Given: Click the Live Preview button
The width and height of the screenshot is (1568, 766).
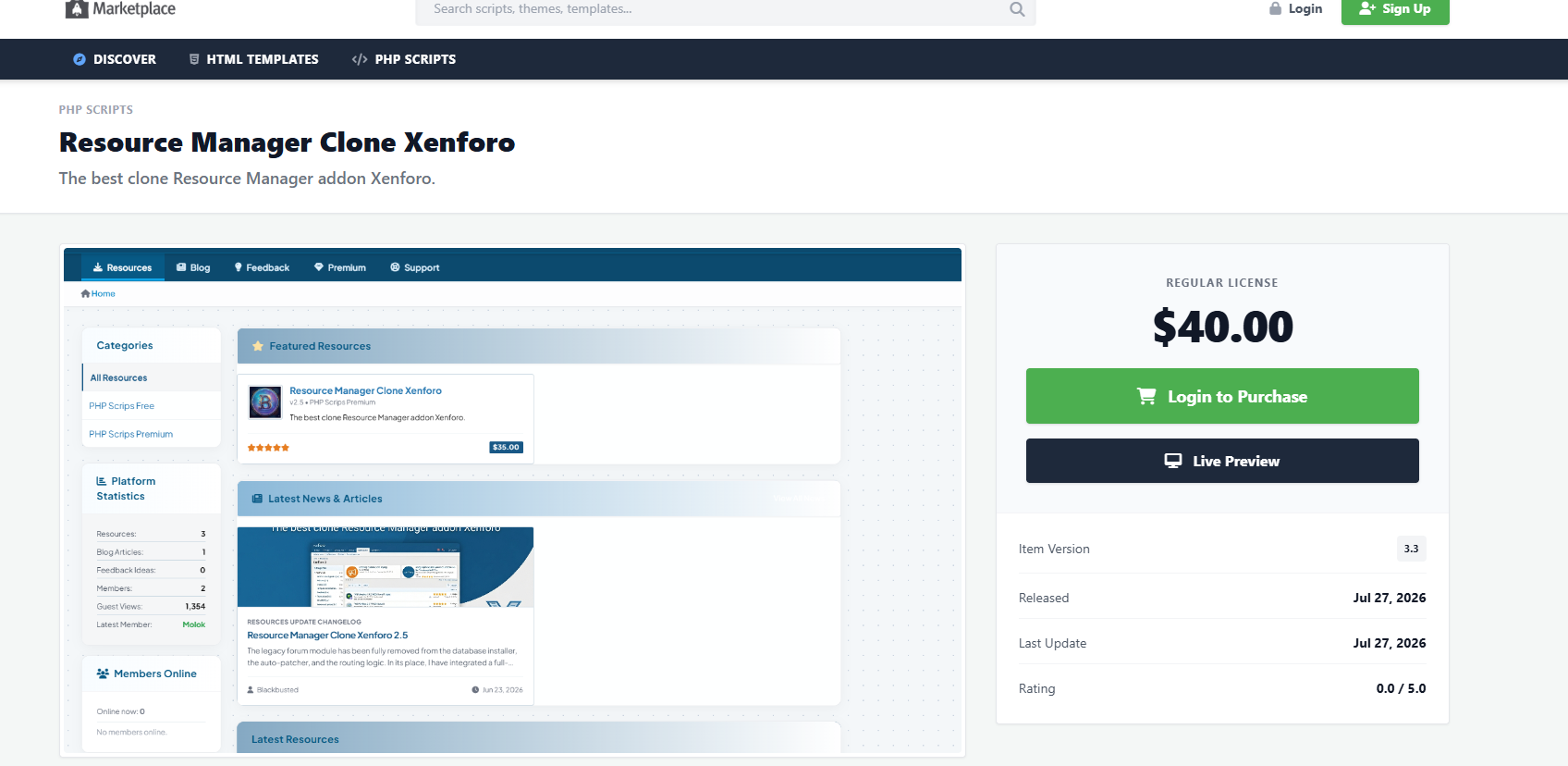Looking at the screenshot, I should pyautogui.click(x=1222, y=461).
